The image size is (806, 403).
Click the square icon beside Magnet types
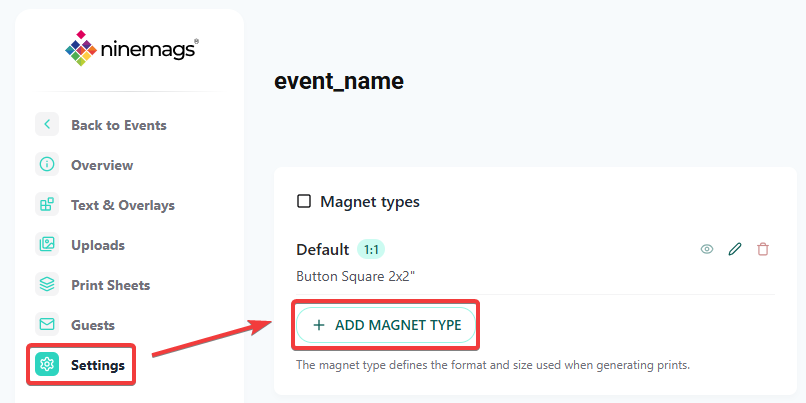click(304, 202)
